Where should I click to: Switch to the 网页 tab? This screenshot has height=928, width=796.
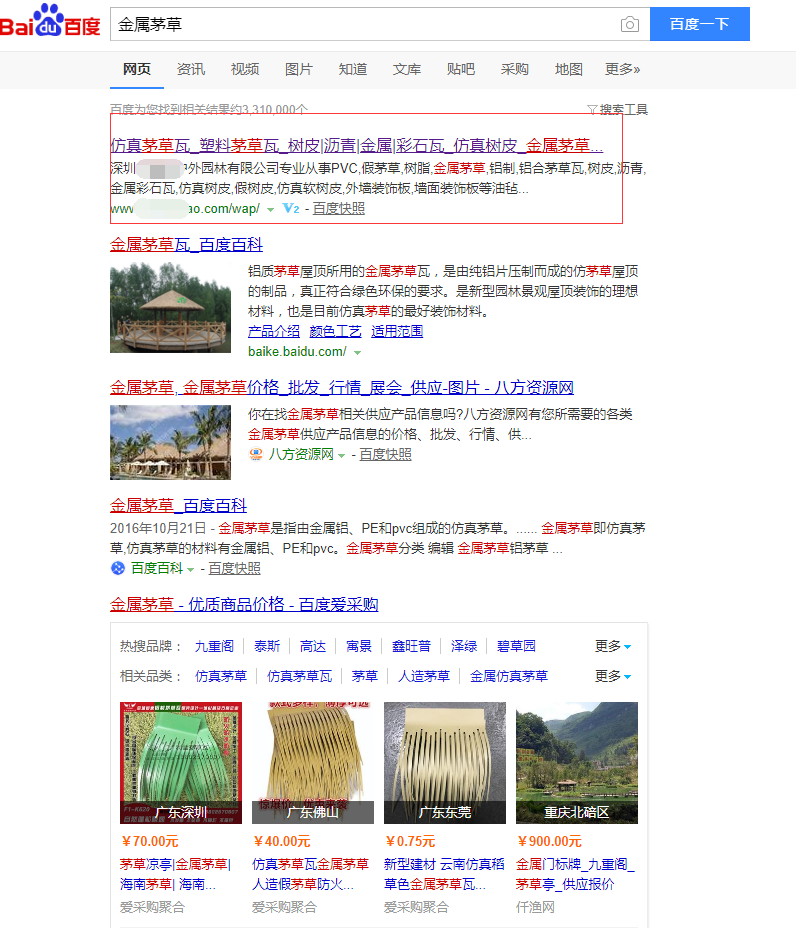(137, 69)
